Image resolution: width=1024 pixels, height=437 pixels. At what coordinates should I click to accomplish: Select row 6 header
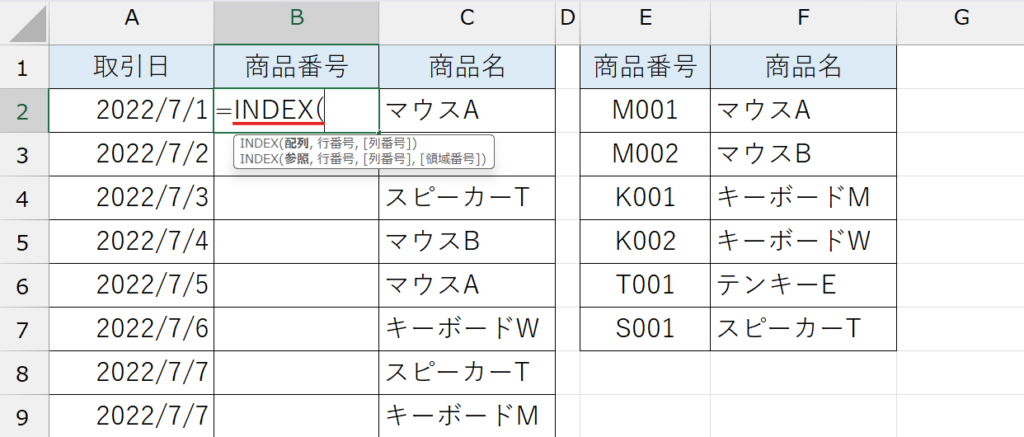click(x=24, y=286)
